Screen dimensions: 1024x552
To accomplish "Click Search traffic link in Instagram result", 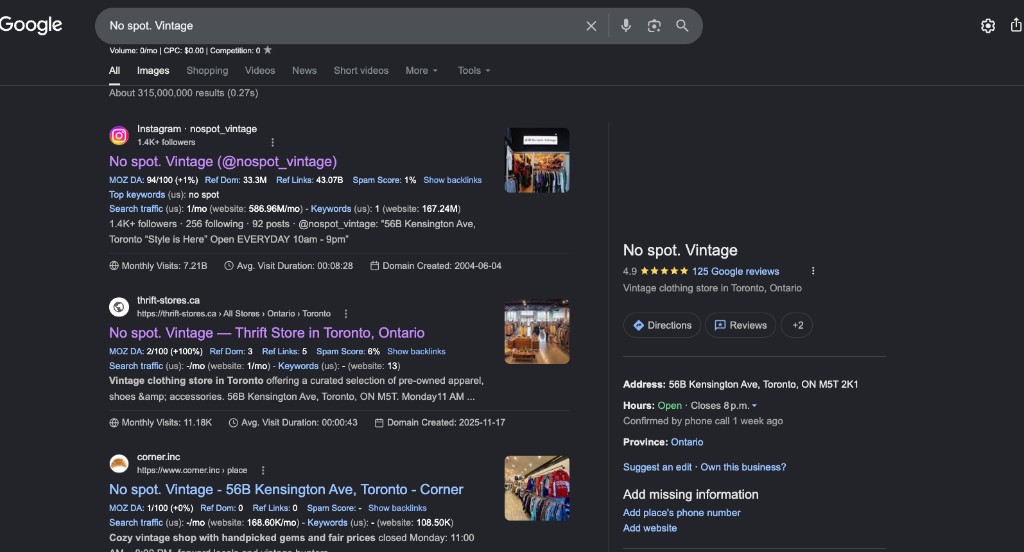I will (136, 209).
